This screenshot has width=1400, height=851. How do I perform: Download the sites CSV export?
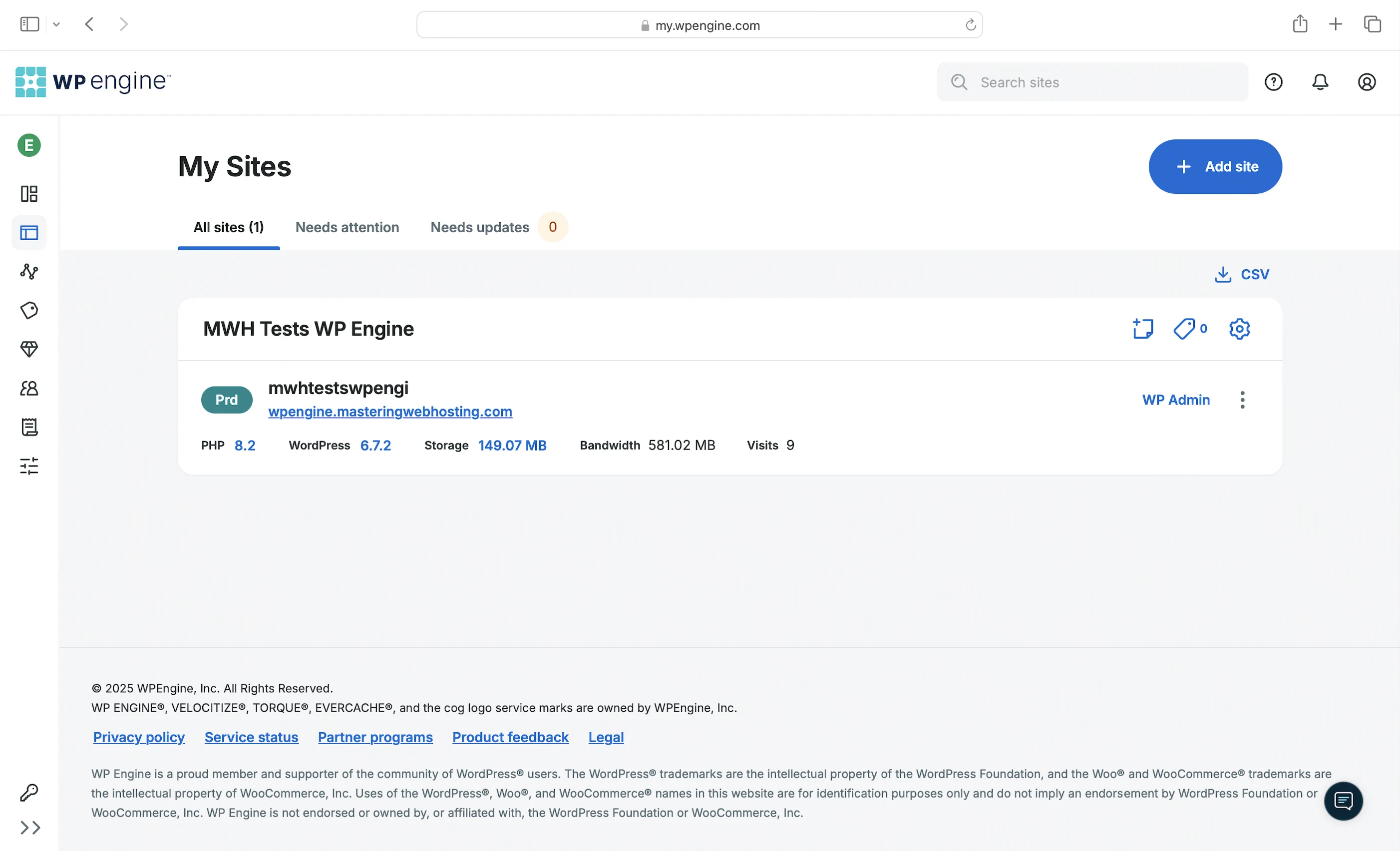(x=1242, y=275)
